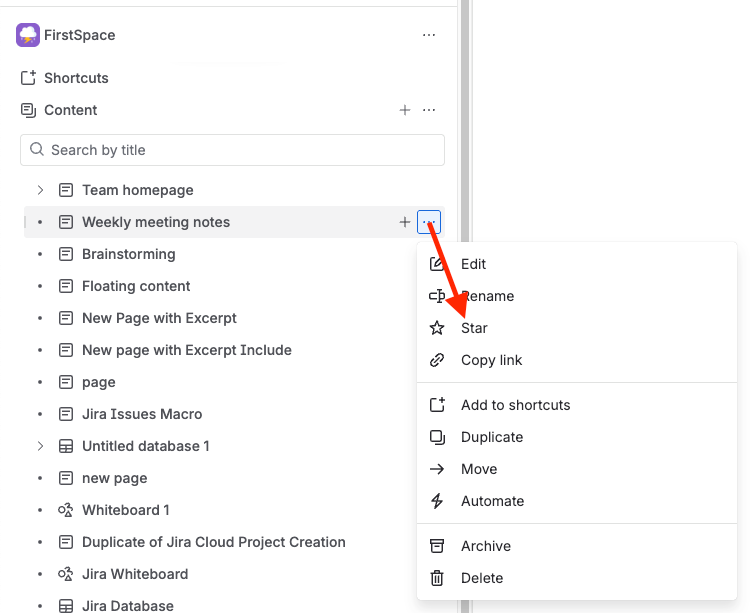Click the archive box icon
The height and width of the screenshot is (613, 756).
click(437, 546)
